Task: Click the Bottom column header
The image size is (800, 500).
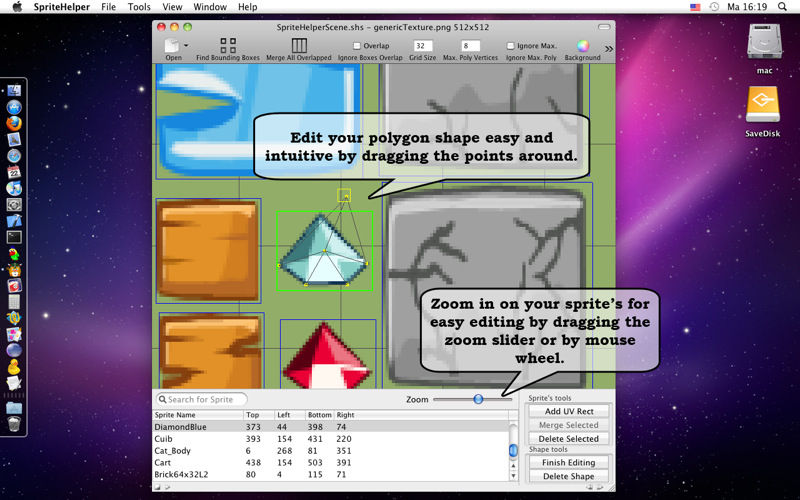Action: coord(319,415)
